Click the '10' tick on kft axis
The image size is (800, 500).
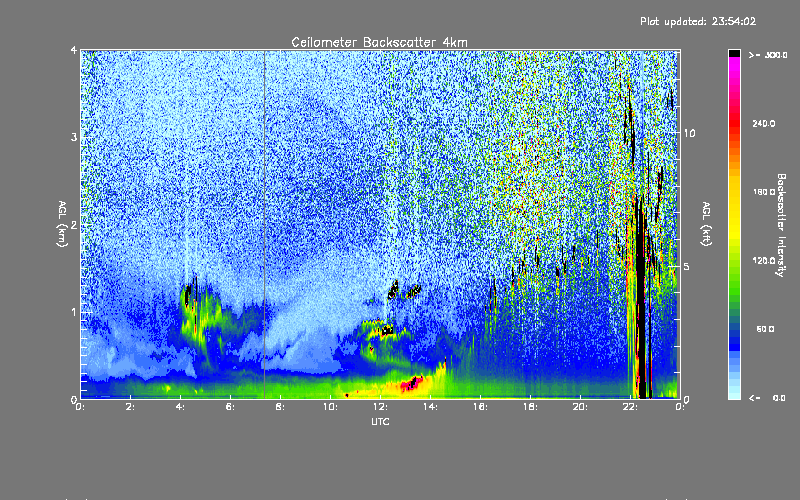pos(689,133)
